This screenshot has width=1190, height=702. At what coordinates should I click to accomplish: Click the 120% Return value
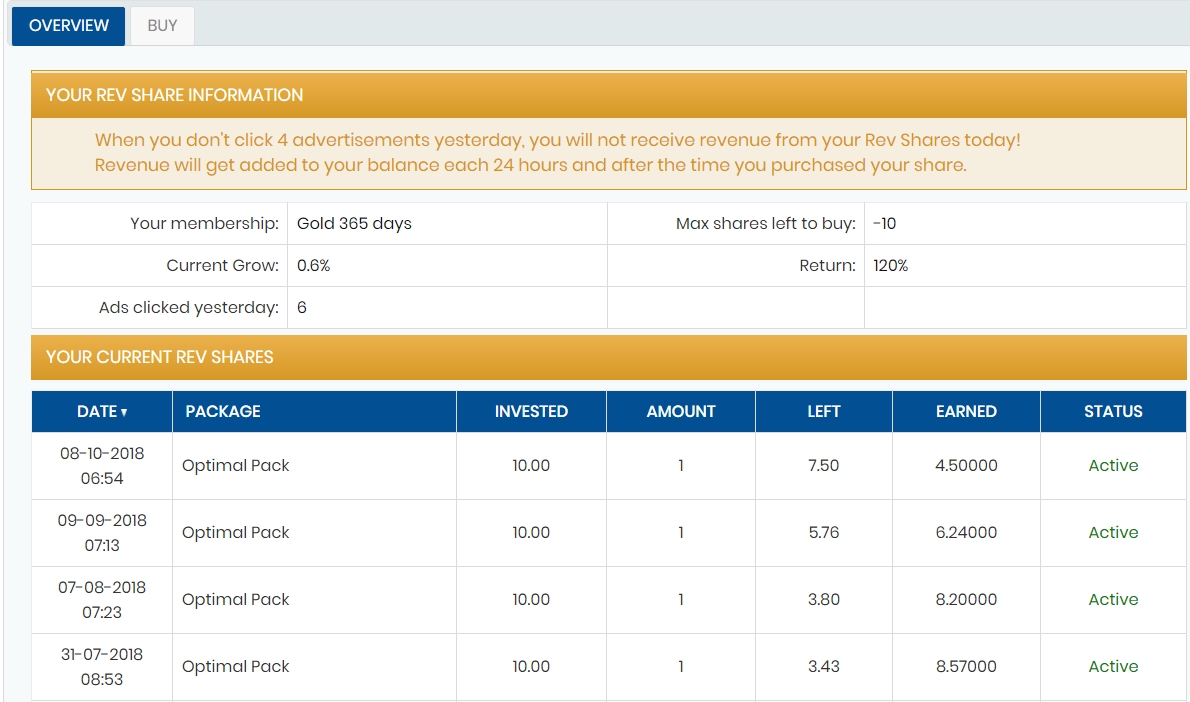point(890,266)
